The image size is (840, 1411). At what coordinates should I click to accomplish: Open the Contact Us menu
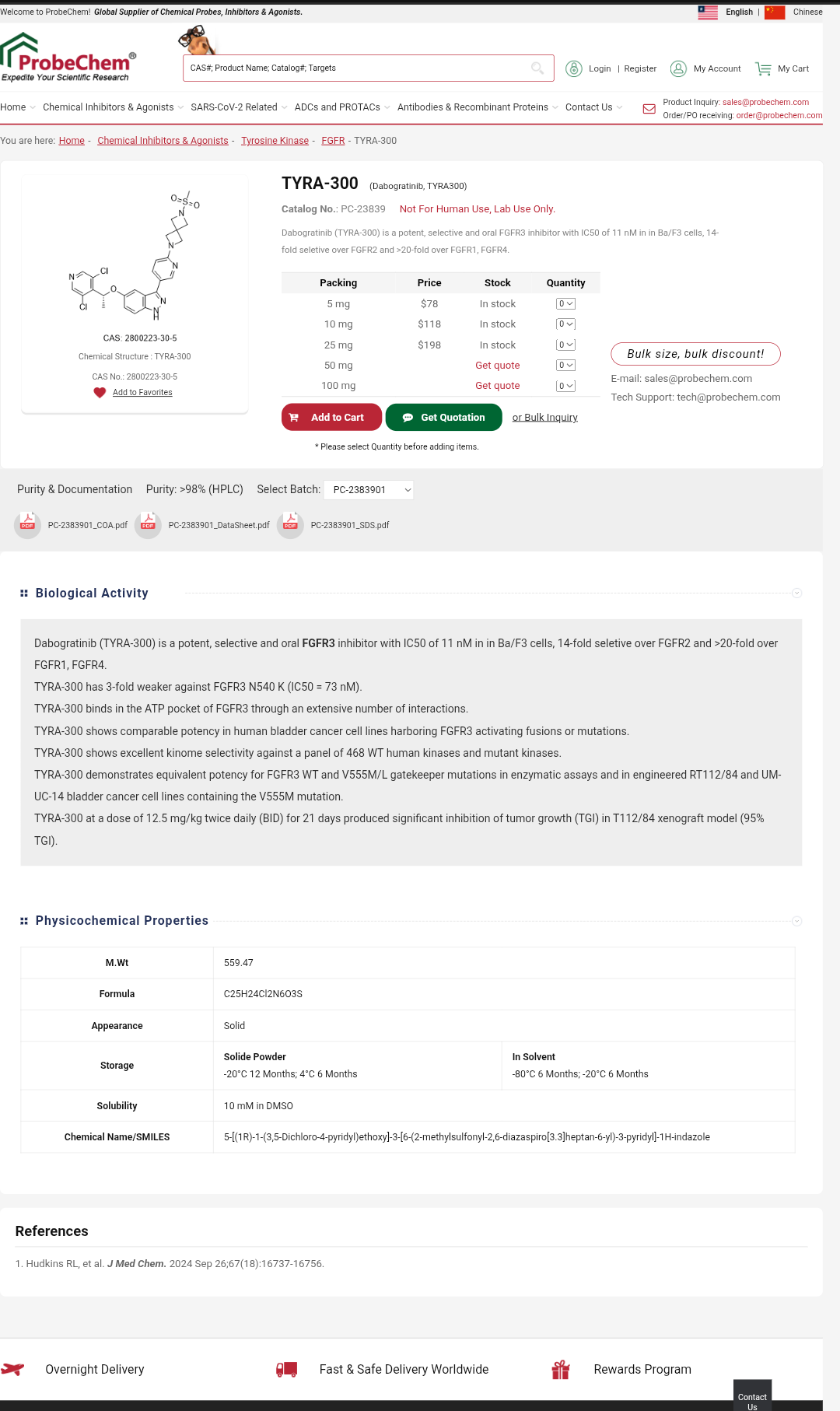(593, 107)
